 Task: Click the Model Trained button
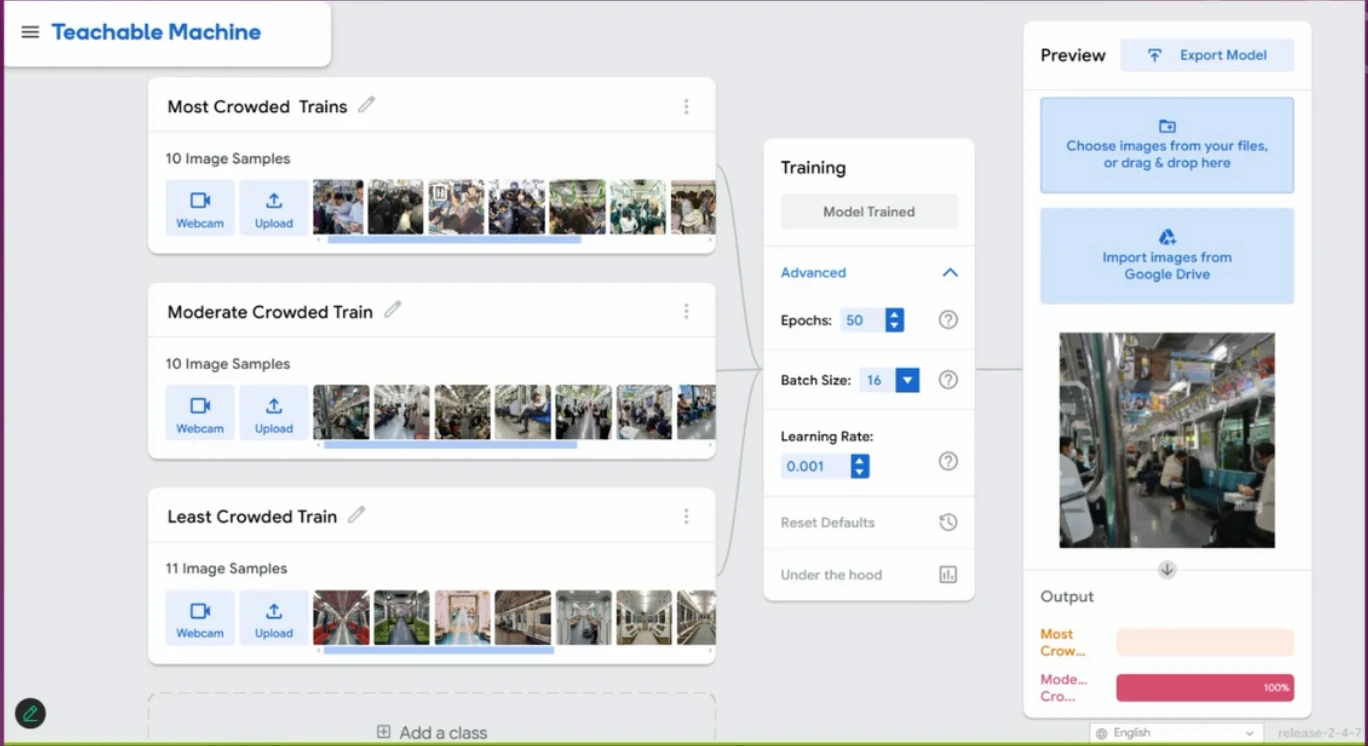(x=869, y=212)
